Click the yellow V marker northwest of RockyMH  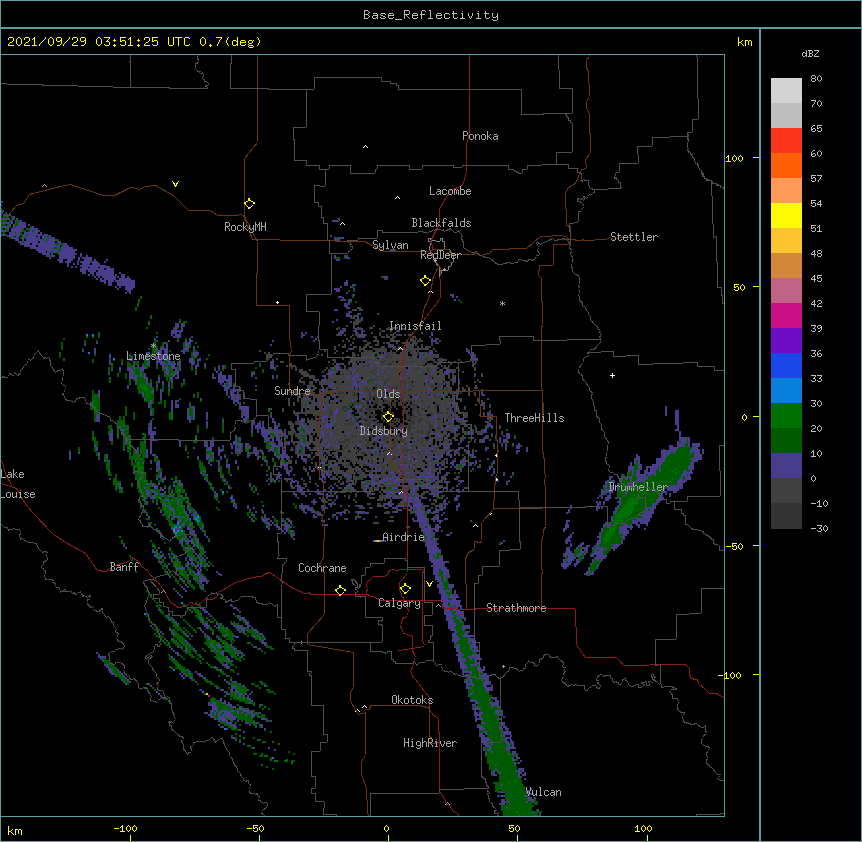(x=175, y=184)
